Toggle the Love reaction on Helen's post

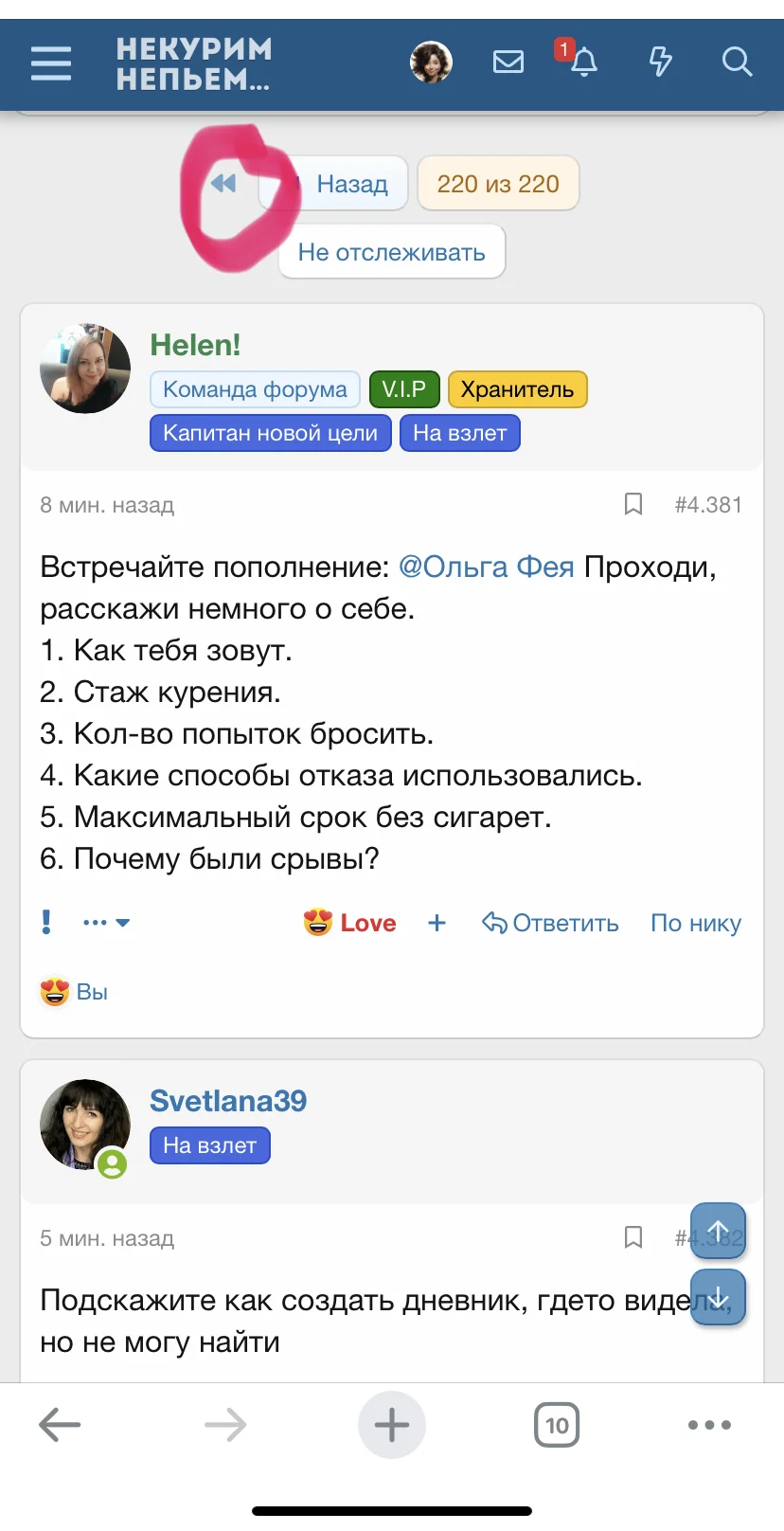click(x=350, y=923)
